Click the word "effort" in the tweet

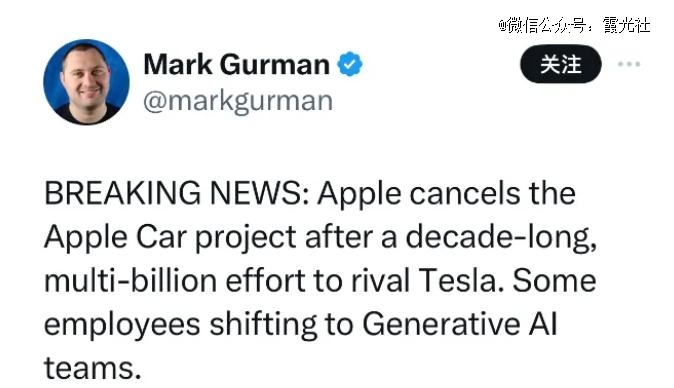pyautogui.click(x=265, y=280)
